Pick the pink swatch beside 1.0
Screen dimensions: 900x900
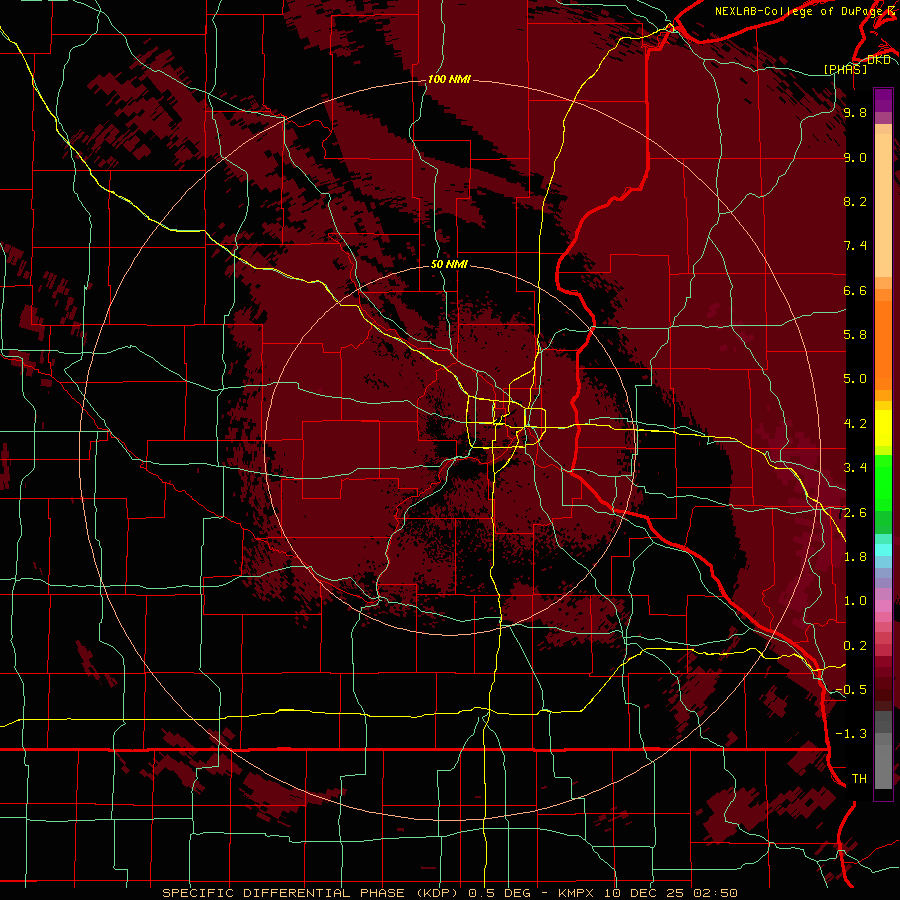(883, 606)
